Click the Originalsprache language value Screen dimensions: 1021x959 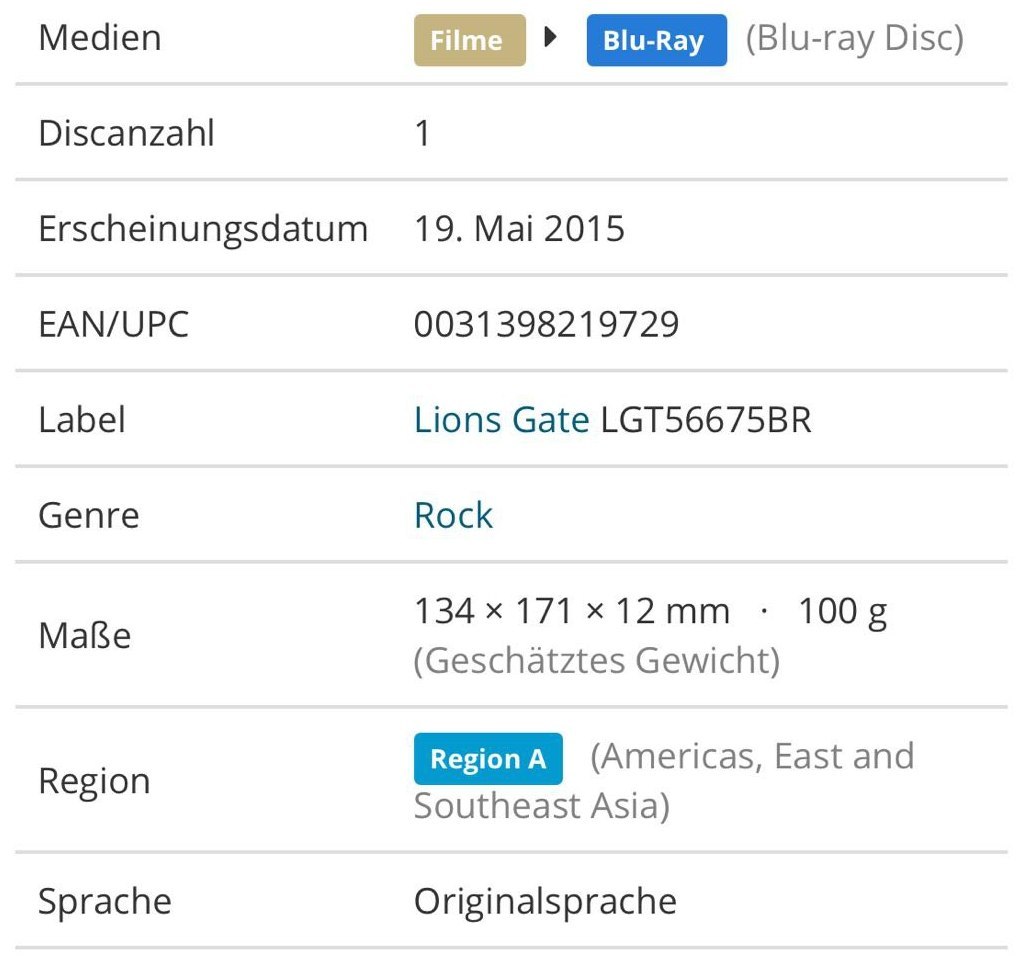tap(545, 902)
